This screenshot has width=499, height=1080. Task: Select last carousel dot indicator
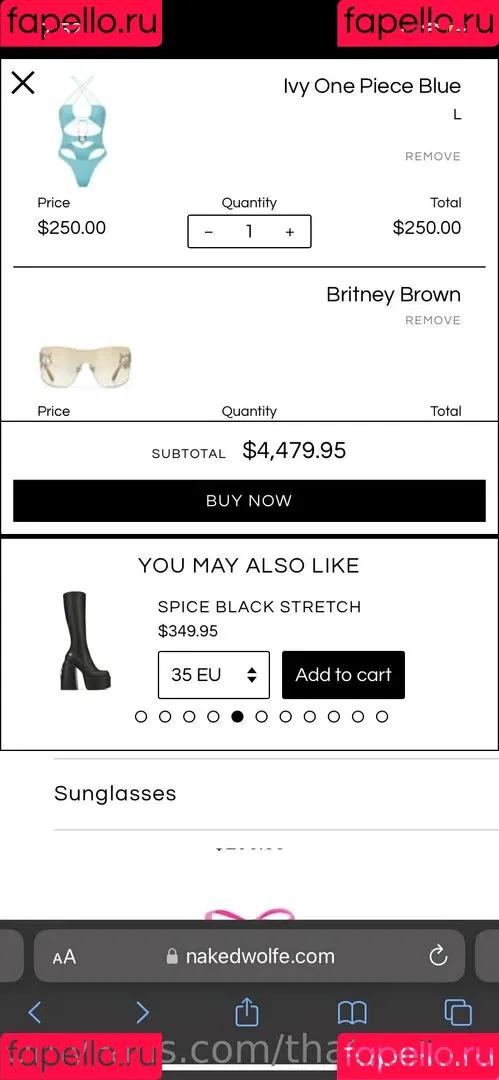click(382, 716)
